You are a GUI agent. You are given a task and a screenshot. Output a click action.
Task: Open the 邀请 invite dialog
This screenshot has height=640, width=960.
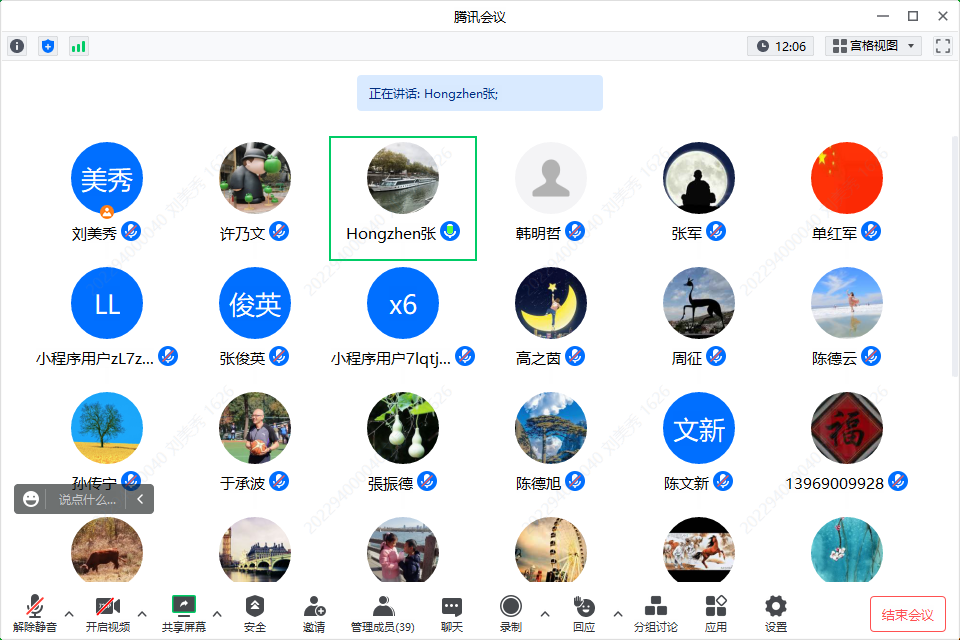(x=314, y=613)
